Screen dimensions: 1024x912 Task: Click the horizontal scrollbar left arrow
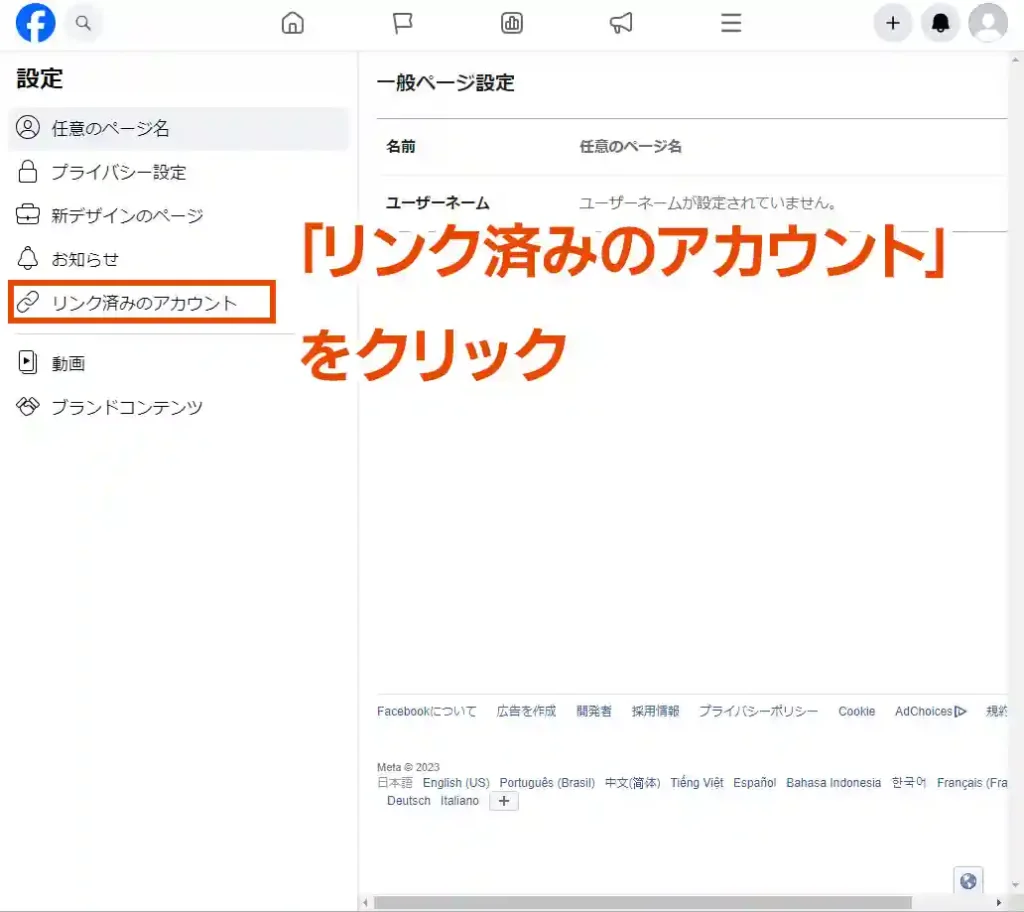point(365,903)
